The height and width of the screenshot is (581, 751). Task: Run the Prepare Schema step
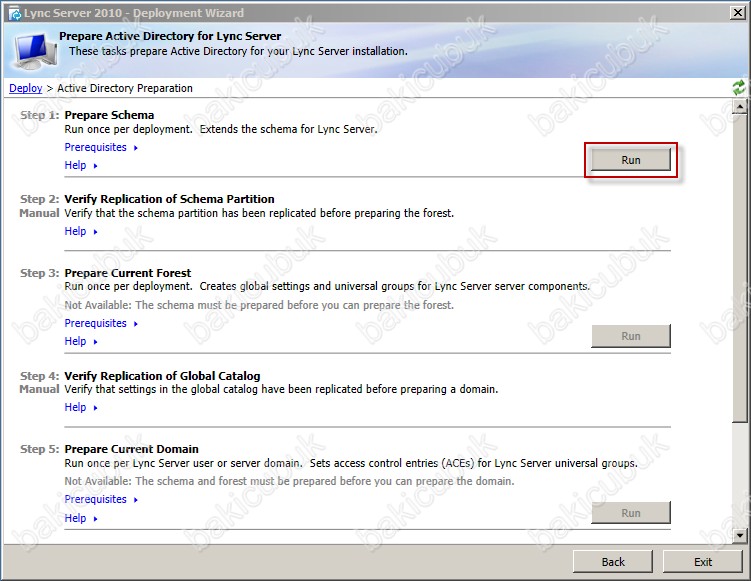coord(630,160)
